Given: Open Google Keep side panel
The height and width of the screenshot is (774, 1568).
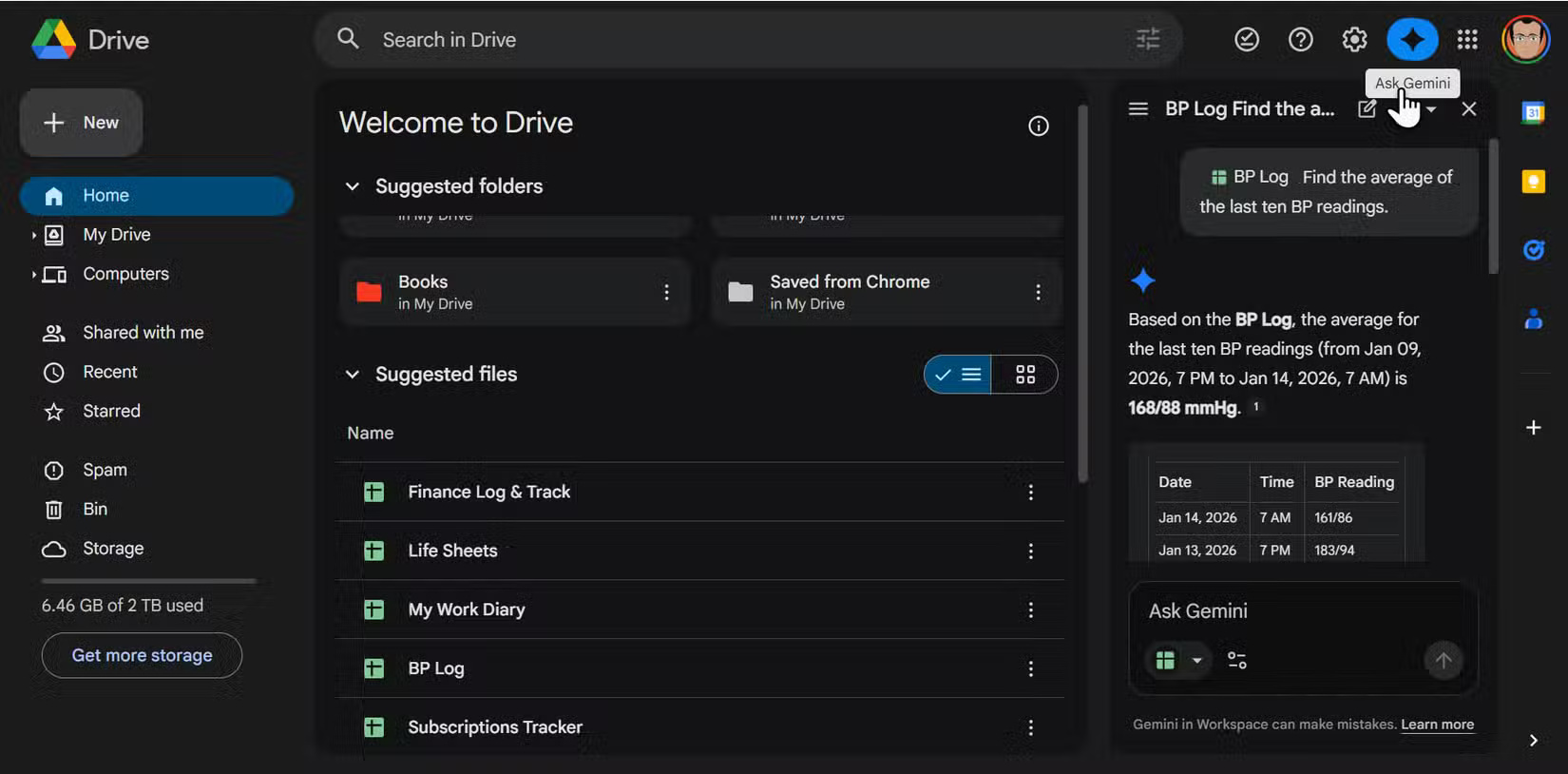Looking at the screenshot, I should pyautogui.click(x=1533, y=181).
